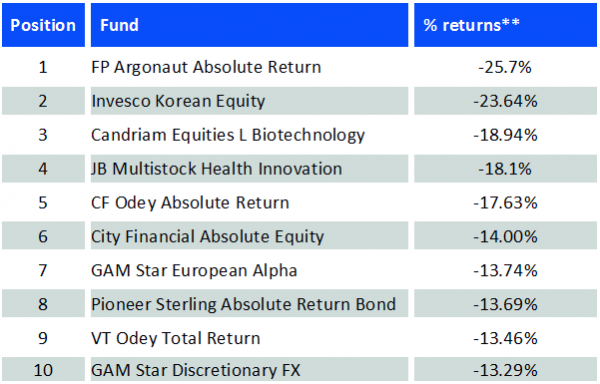The width and height of the screenshot is (600, 384).
Task: Click the -18.94% returns value
Action: coord(505,135)
